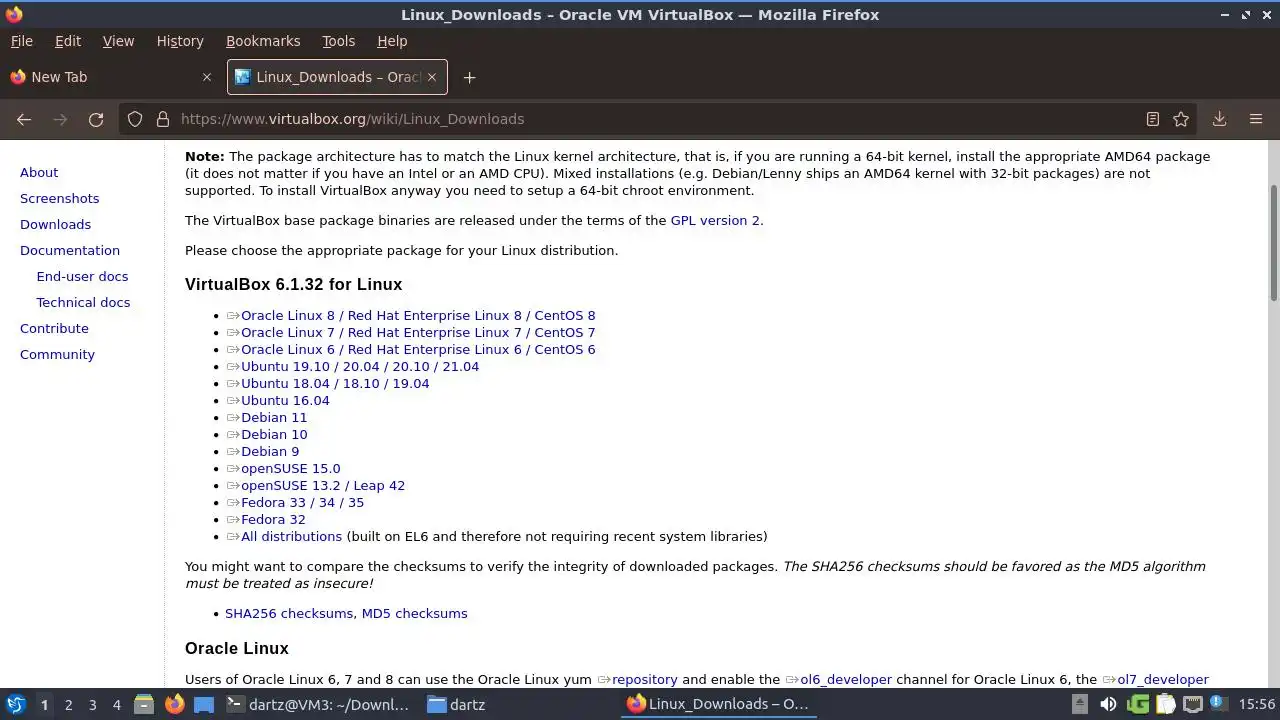Open the Tools menu
The width and height of the screenshot is (1280, 720).
pos(338,41)
